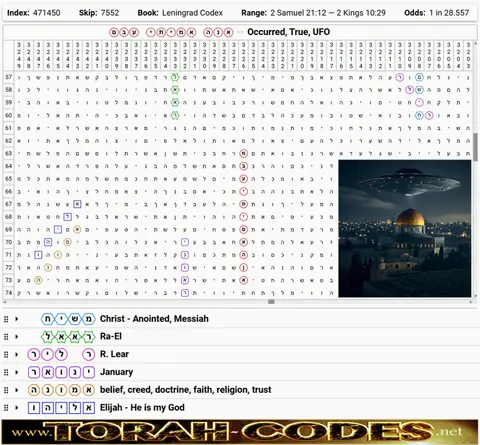Click the purple boxed letter in row 74
Screen dimensions: 480x445
pos(185,293)
